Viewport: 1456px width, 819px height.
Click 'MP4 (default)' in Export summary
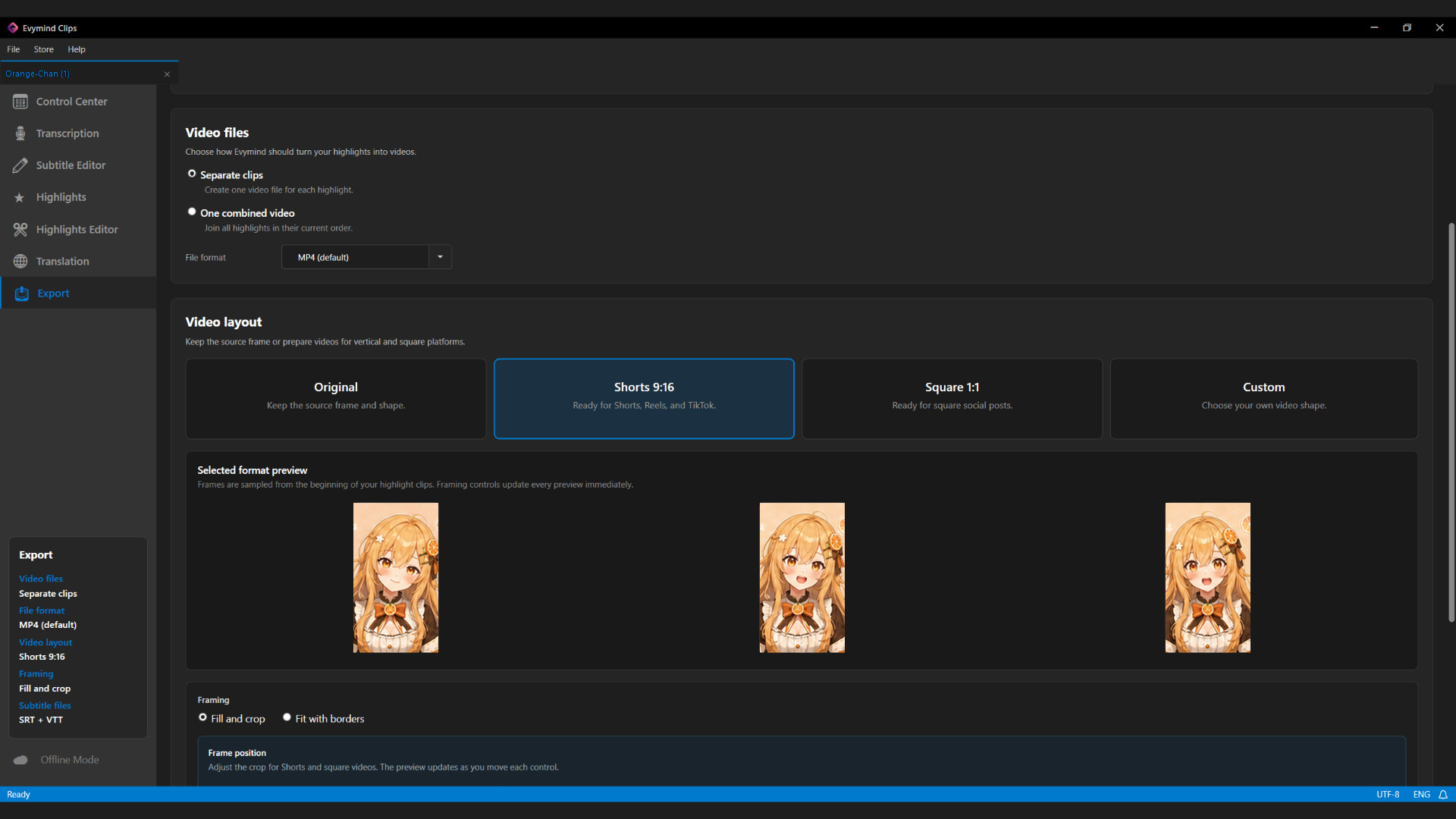[48, 625]
